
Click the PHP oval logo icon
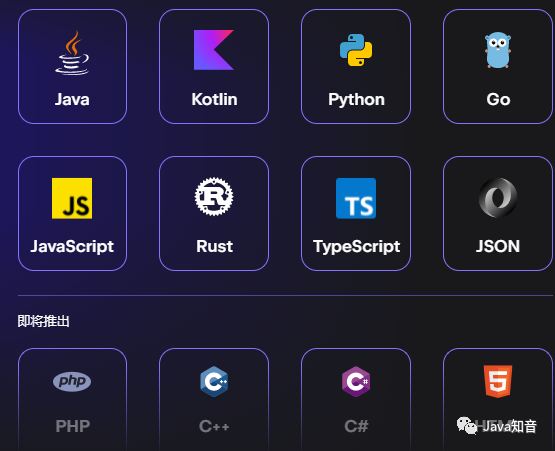72,381
